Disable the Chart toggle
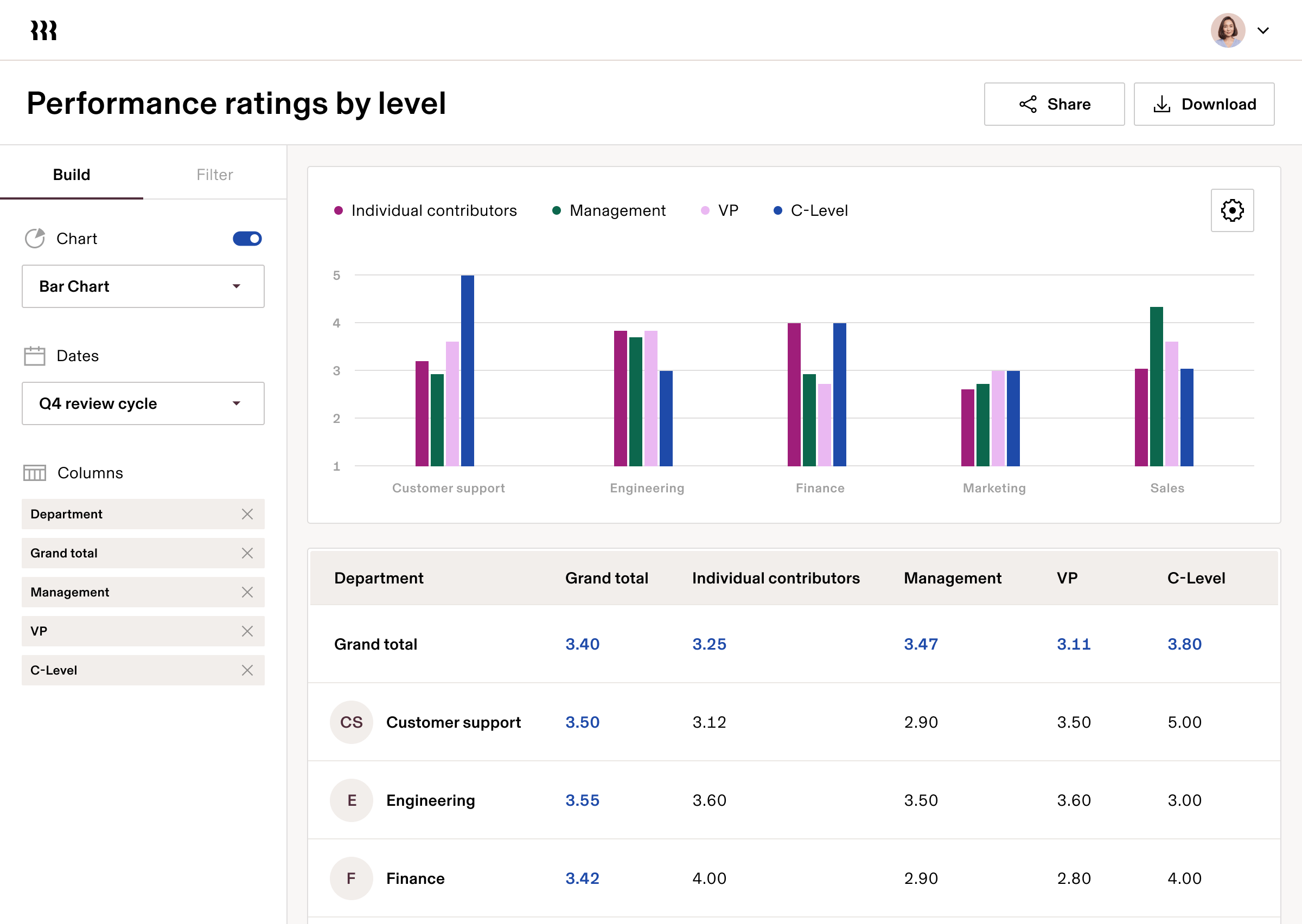The width and height of the screenshot is (1302, 924). (x=246, y=239)
